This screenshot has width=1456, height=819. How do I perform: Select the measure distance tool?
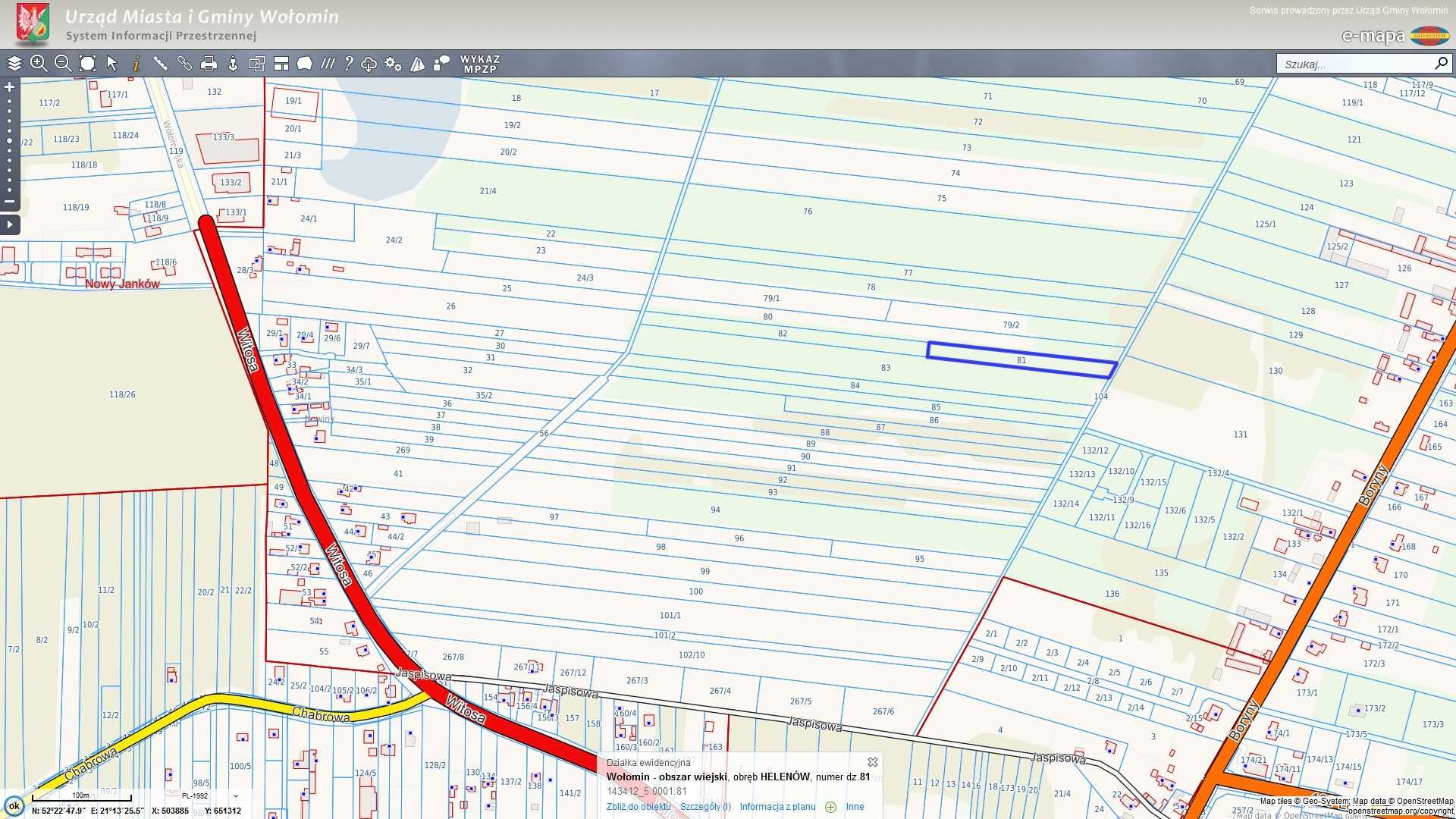pos(160,64)
